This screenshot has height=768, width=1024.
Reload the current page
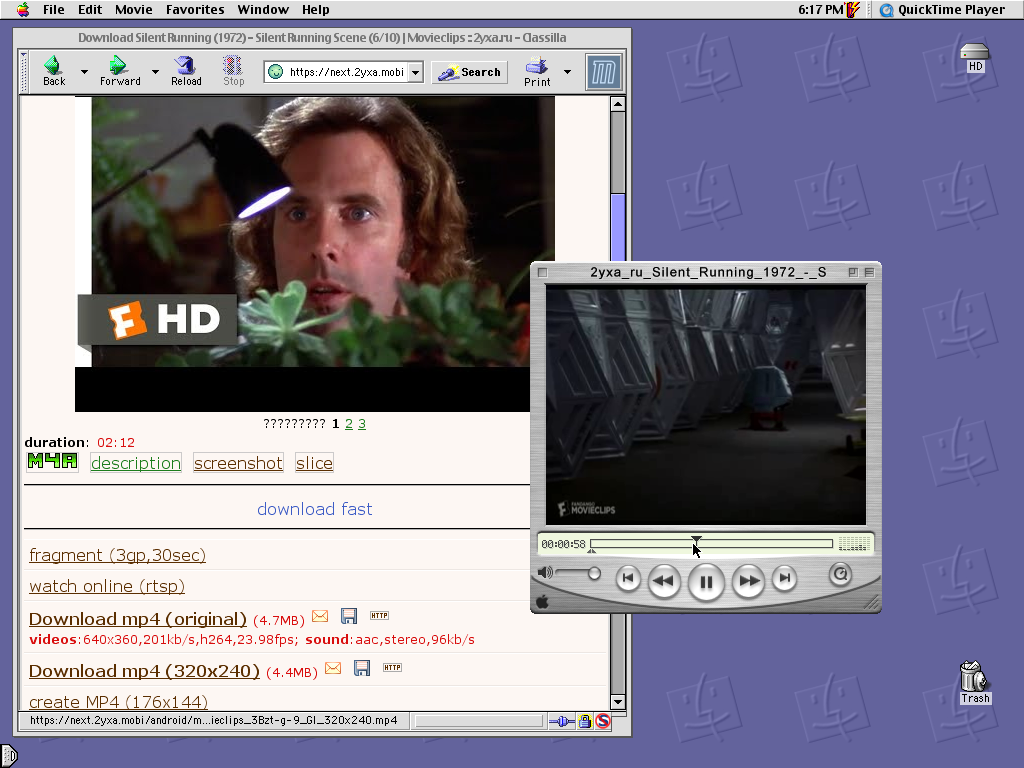click(x=186, y=71)
